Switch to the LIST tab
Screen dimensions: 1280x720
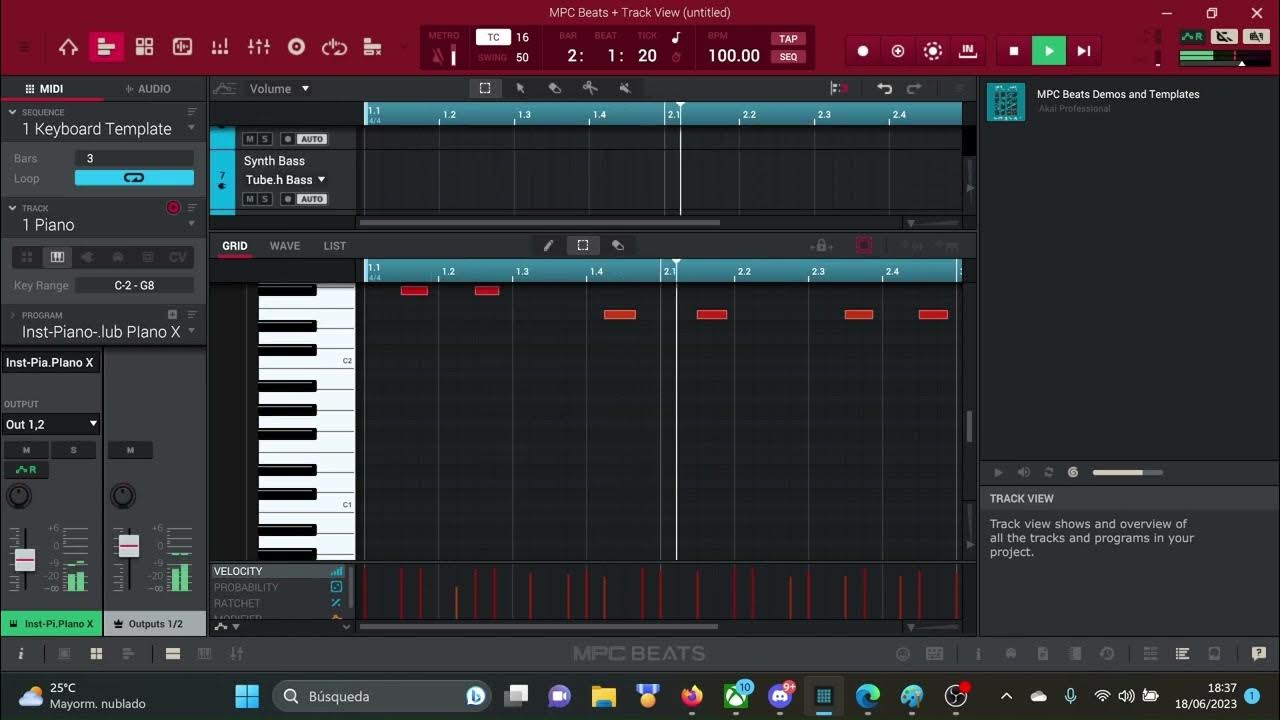tap(335, 246)
